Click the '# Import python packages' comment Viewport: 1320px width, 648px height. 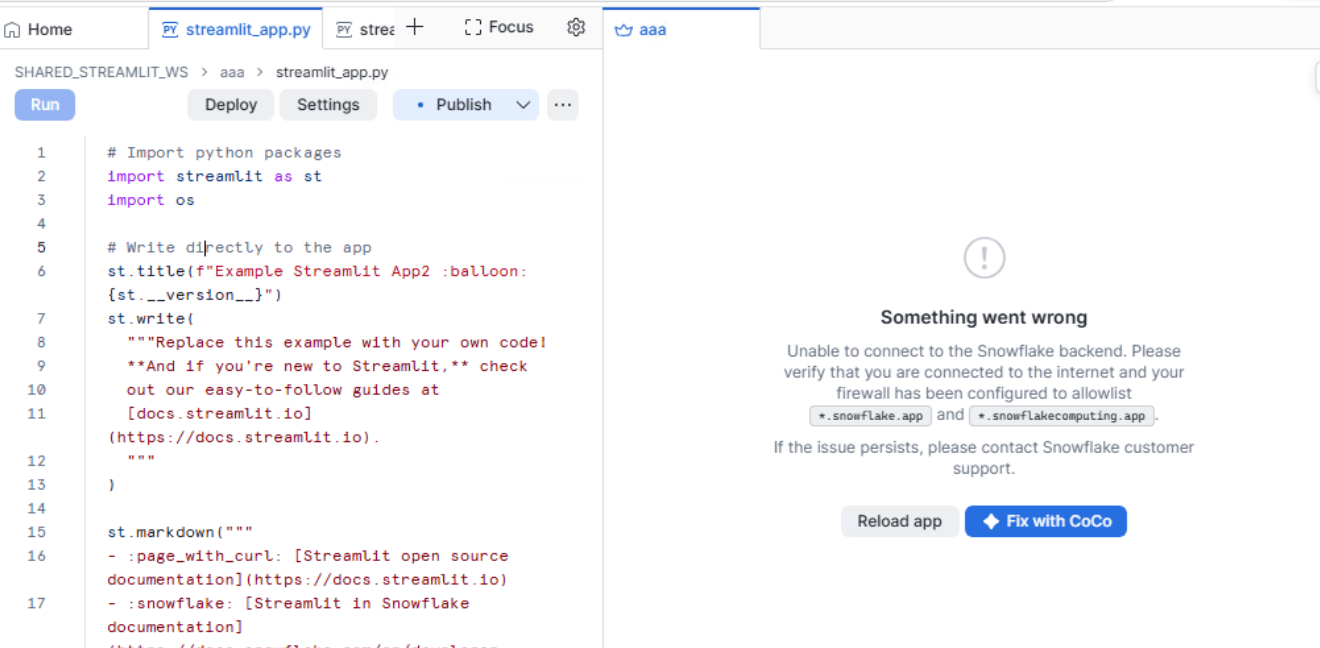click(225, 153)
